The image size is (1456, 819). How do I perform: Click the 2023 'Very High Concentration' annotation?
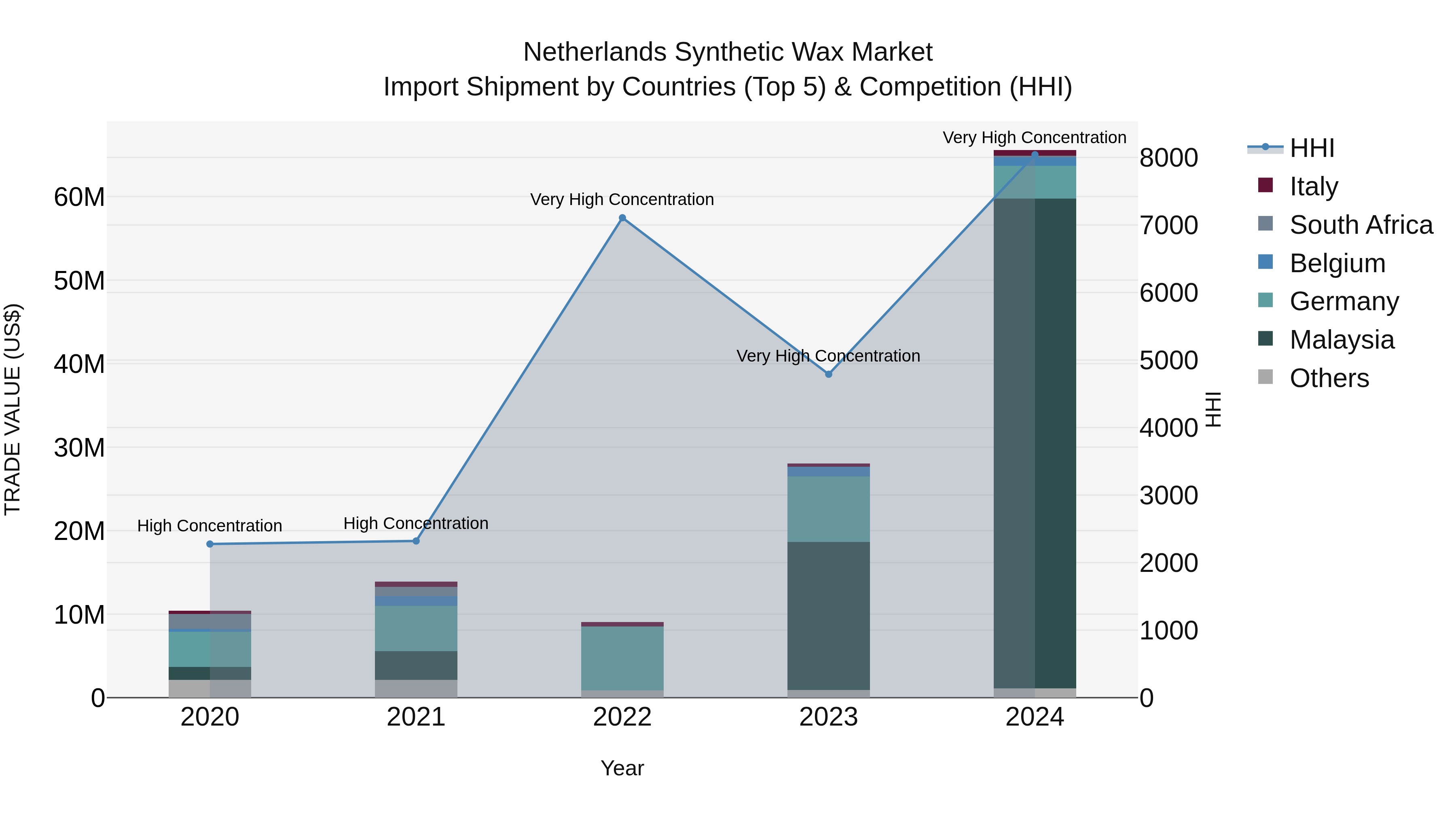829,356
